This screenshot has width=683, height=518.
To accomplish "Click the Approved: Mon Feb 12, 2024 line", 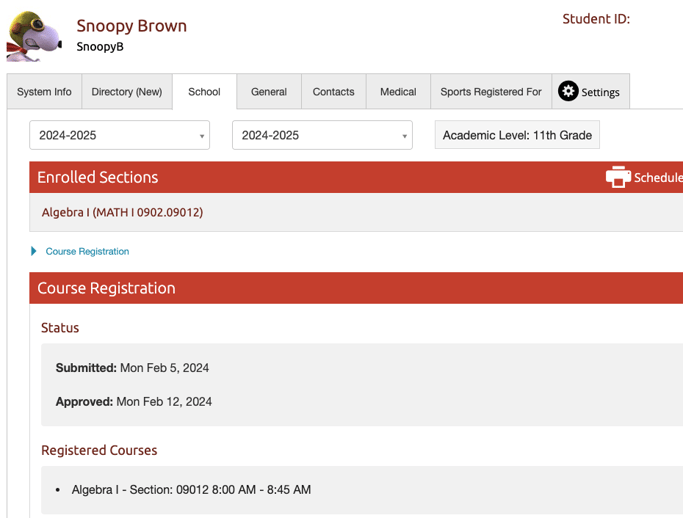I will tap(134, 402).
